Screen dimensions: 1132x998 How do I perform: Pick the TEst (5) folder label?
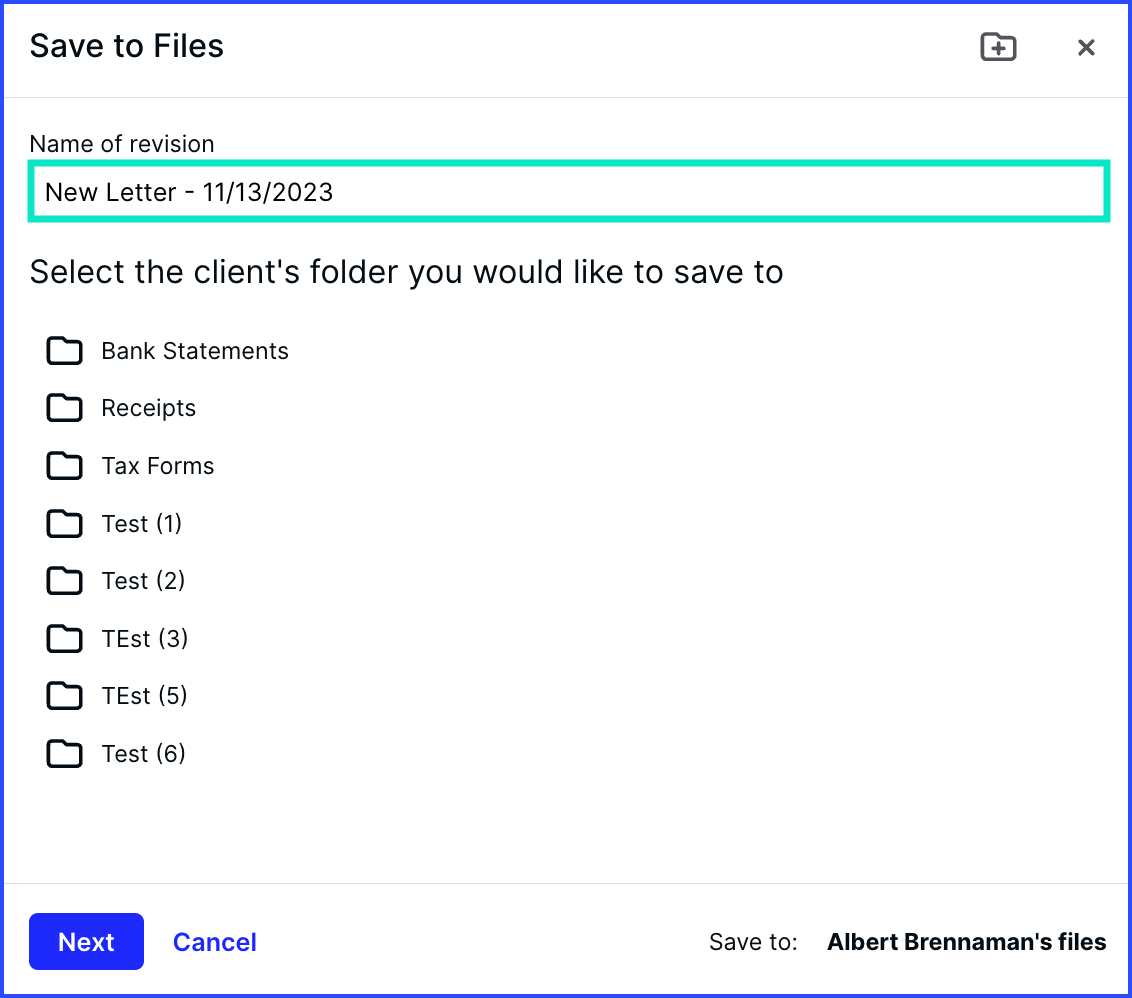pos(145,696)
